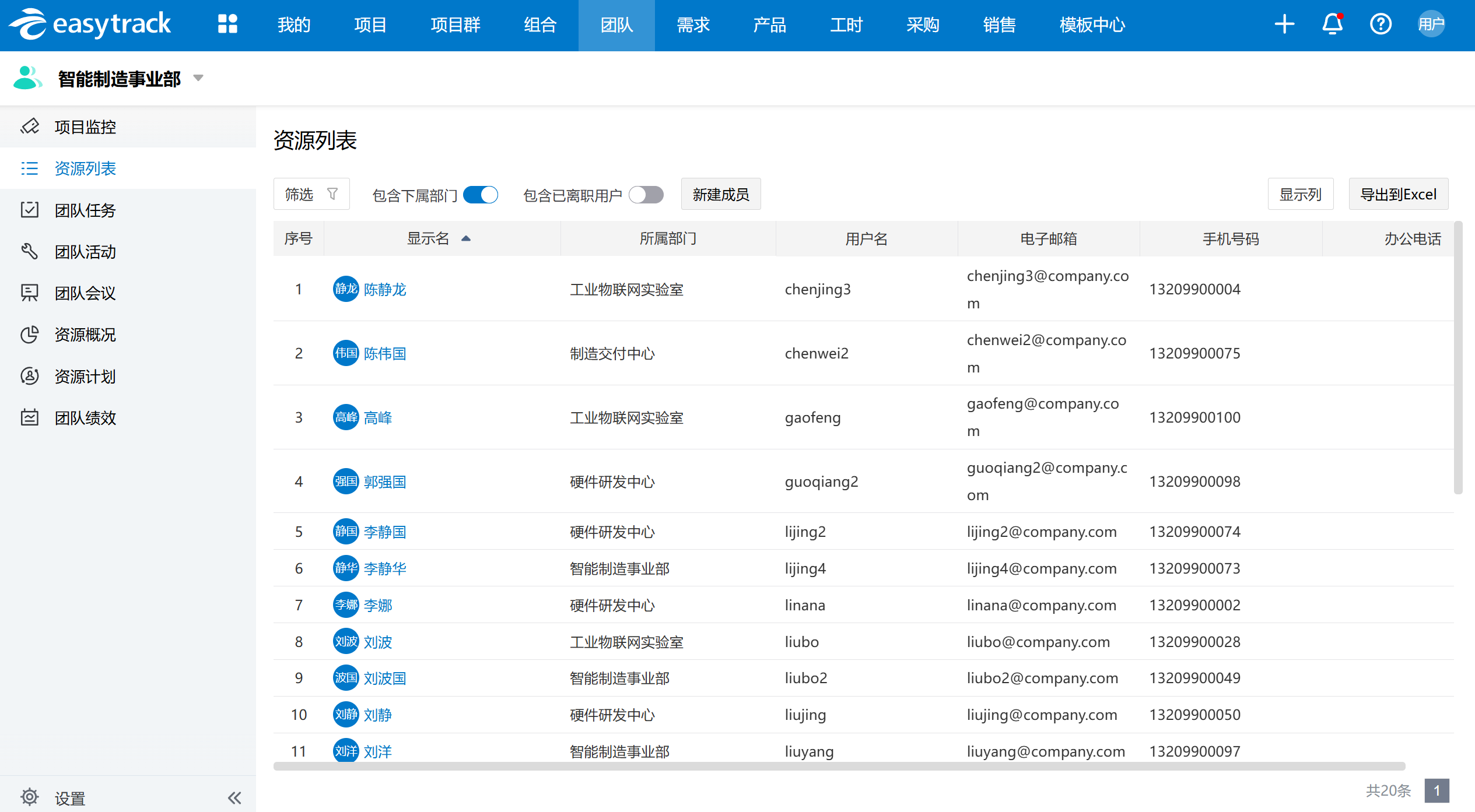Disable the 包含下属部门 toggle

(x=480, y=194)
